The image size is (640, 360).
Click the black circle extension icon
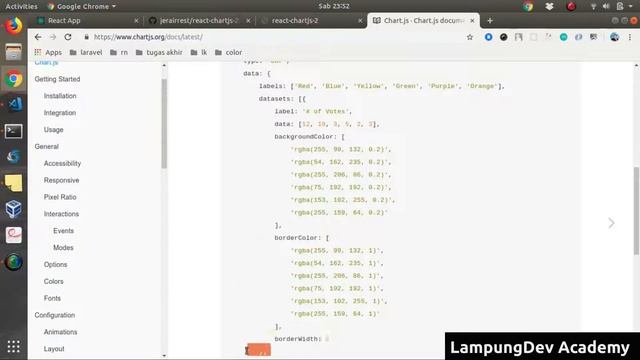pyautogui.click(x=504, y=37)
